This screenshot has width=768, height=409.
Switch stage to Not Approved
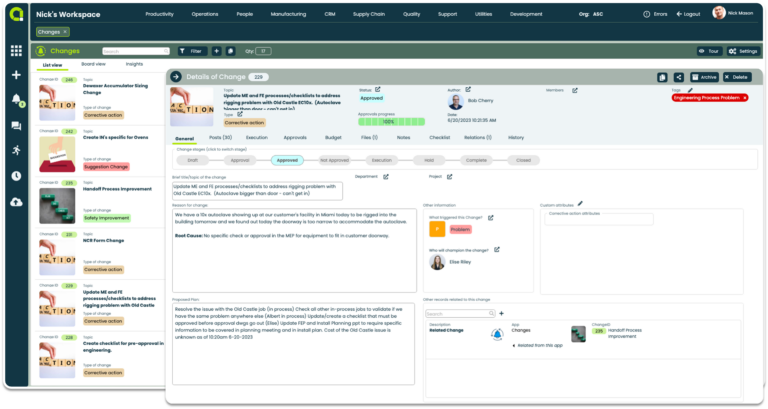[x=335, y=160]
